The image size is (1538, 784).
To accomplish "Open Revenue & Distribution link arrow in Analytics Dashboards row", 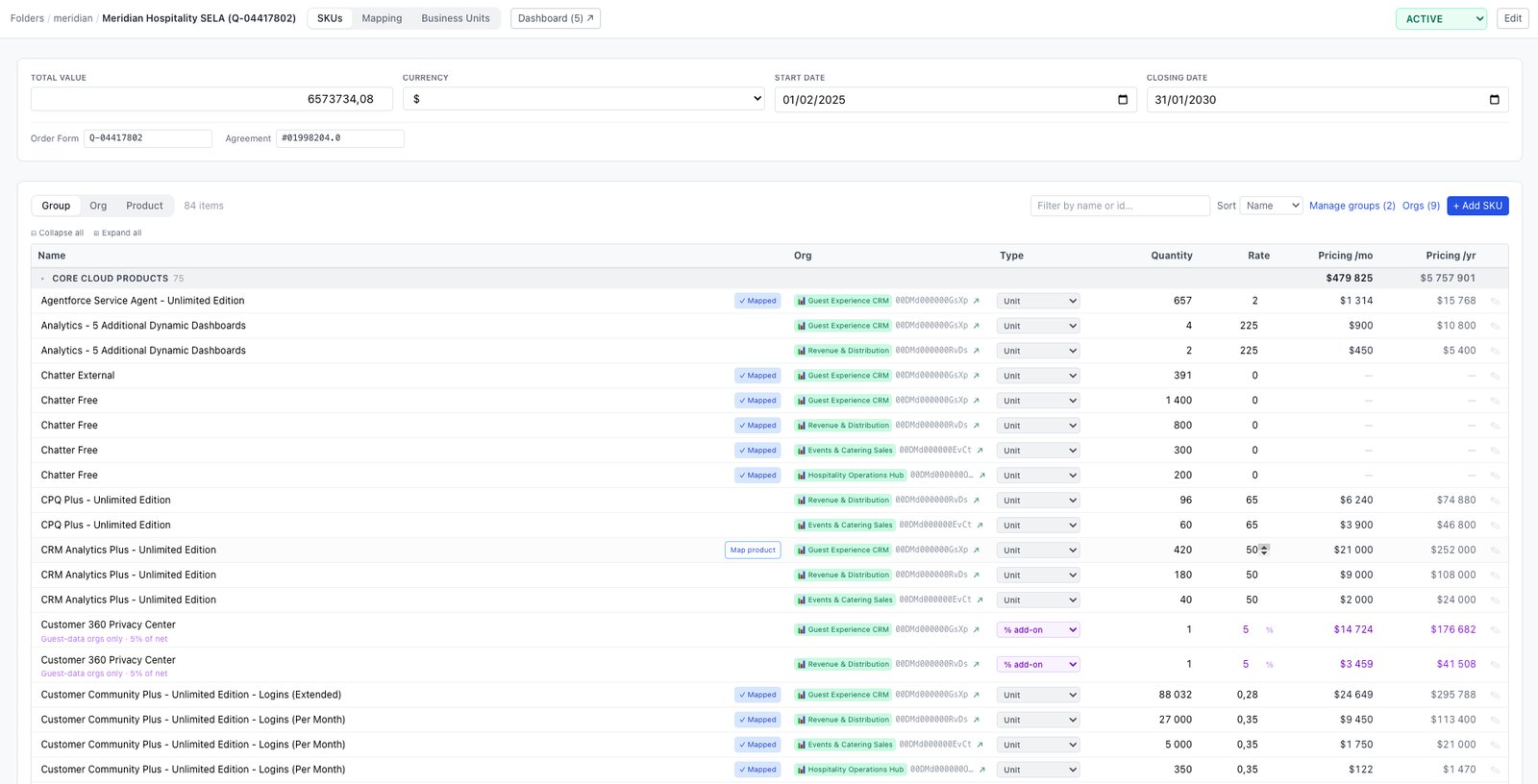I will pos(976,351).
